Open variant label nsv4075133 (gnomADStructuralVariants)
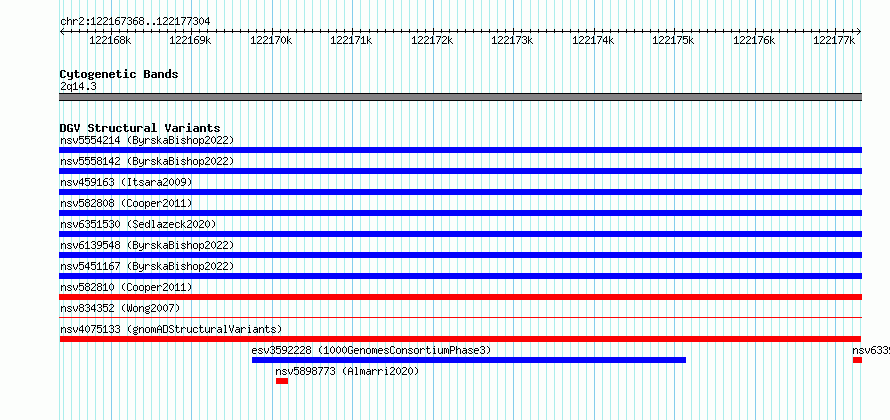The image size is (890, 420). point(171,329)
